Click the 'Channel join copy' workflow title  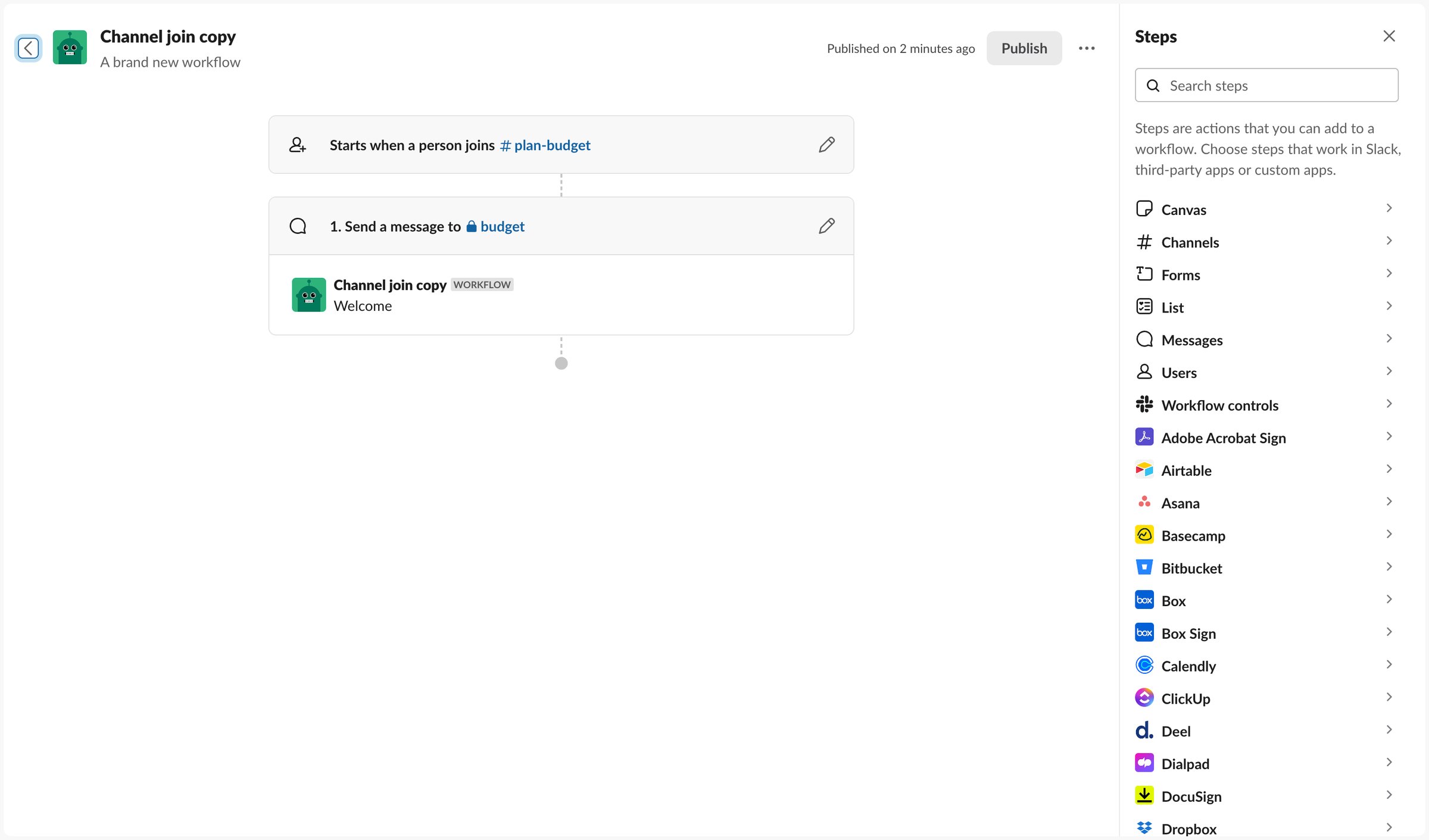point(168,37)
